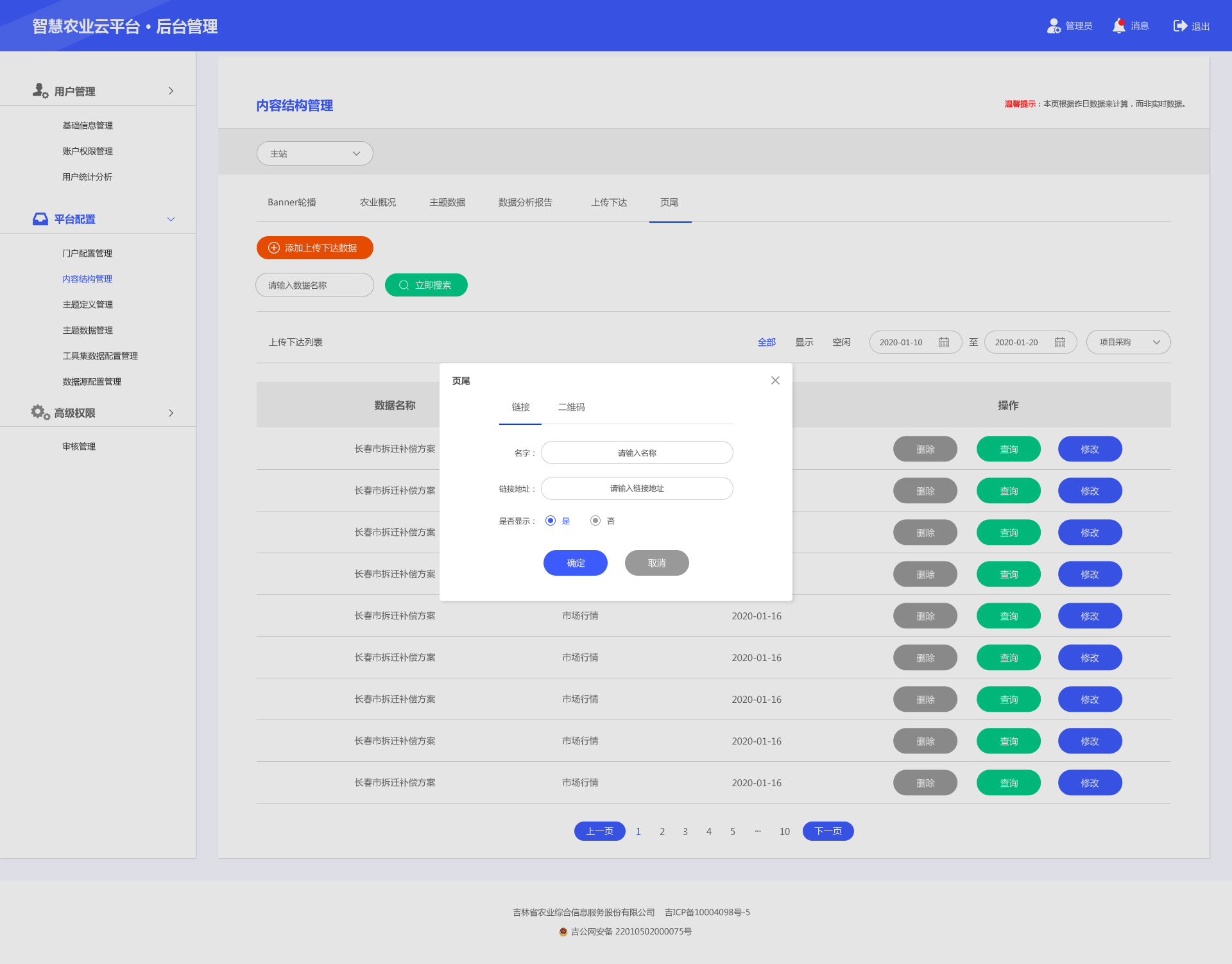The image size is (1232, 964).
Task: Click the 立即搜索 button
Action: pos(426,285)
